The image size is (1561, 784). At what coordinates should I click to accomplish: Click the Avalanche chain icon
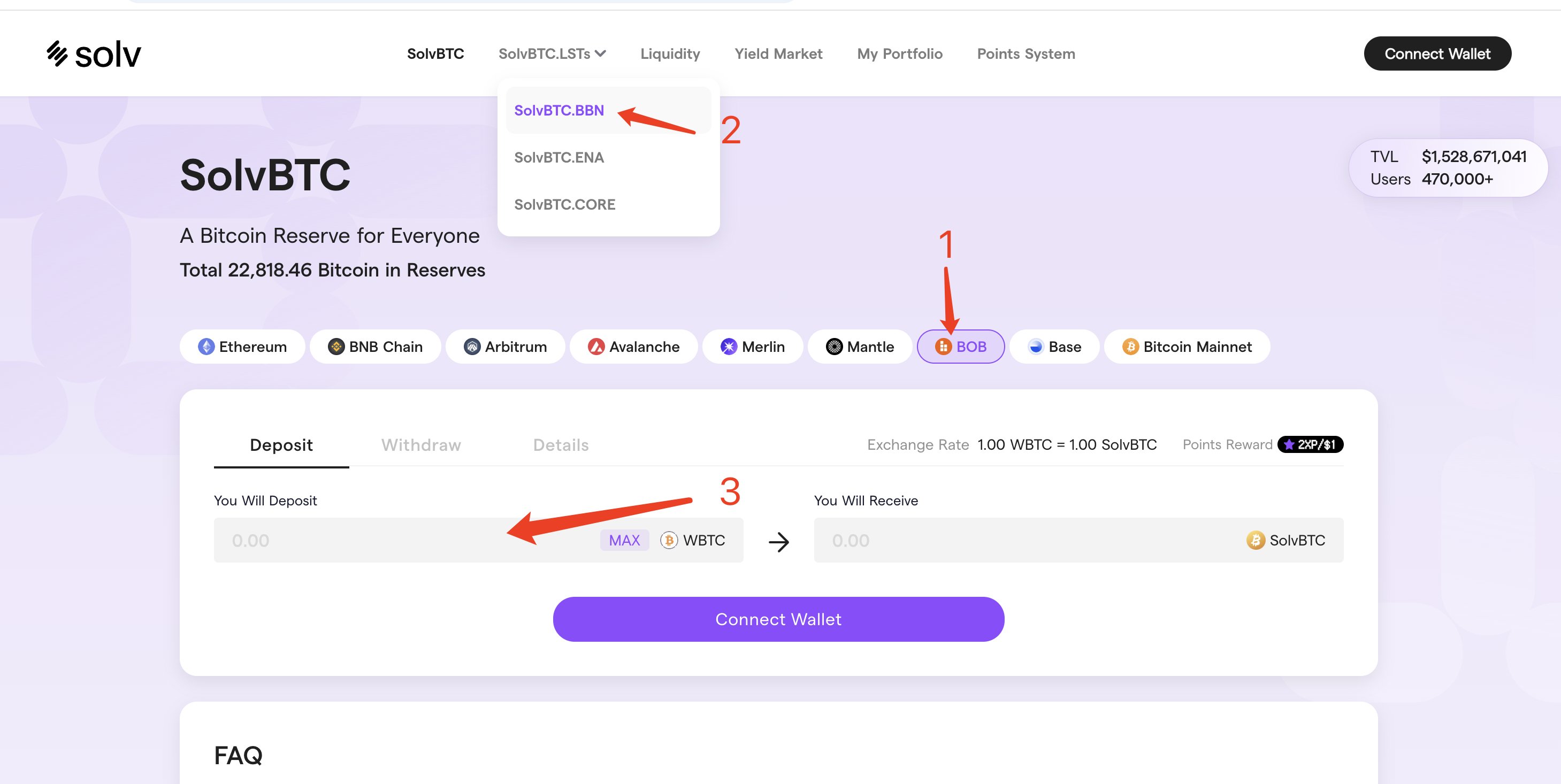click(x=596, y=347)
